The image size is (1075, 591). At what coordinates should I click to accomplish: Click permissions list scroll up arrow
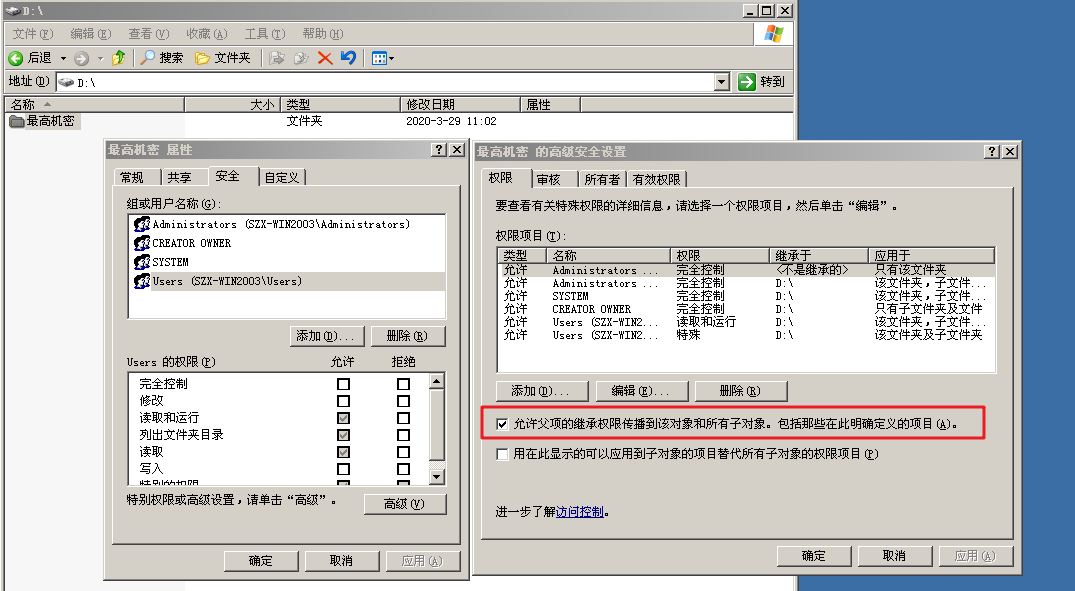[436, 382]
